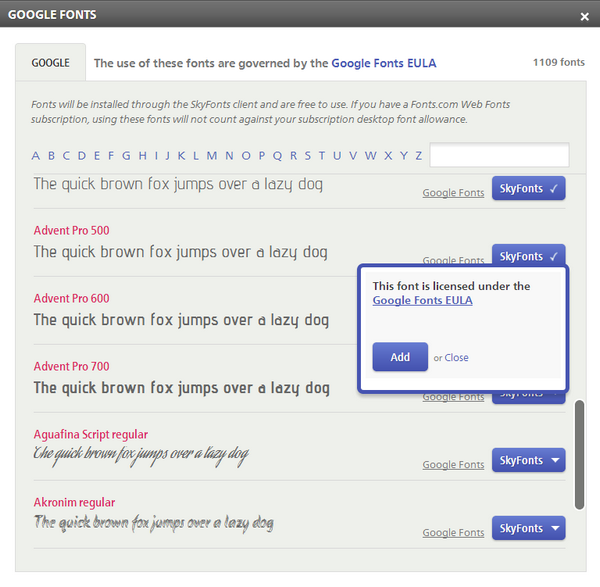The height and width of the screenshot is (587, 600).
Task: Open Google Fonts link for Akronim regular
Action: [453, 533]
